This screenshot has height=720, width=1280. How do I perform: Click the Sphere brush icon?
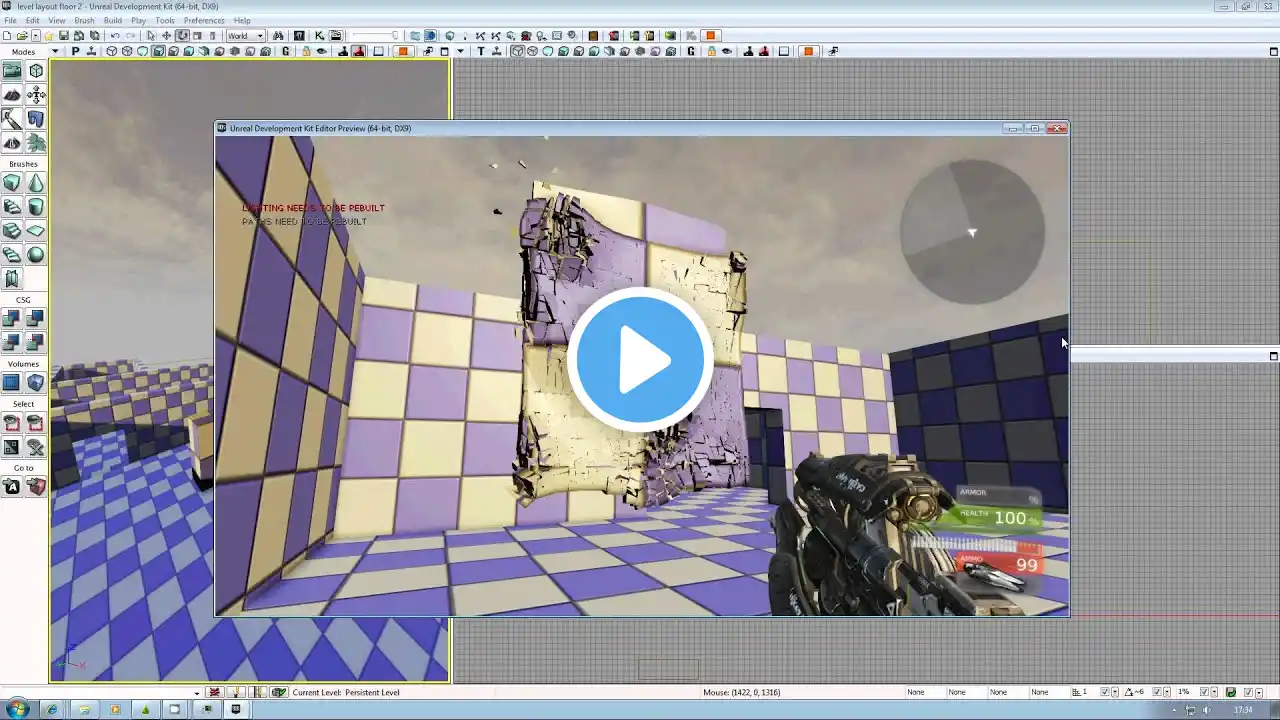[x=36, y=255]
